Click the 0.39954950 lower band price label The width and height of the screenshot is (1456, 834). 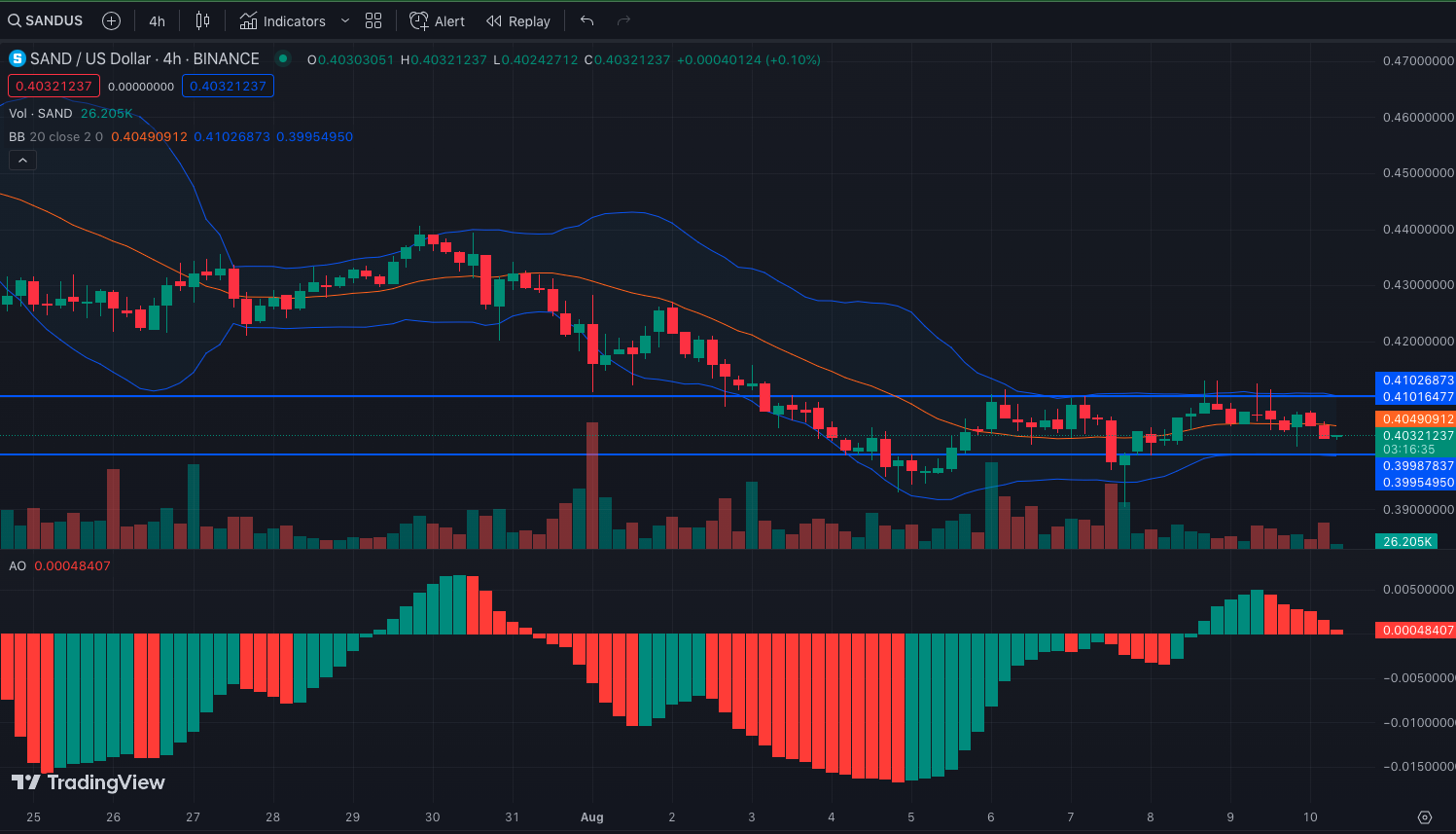point(1417,482)
